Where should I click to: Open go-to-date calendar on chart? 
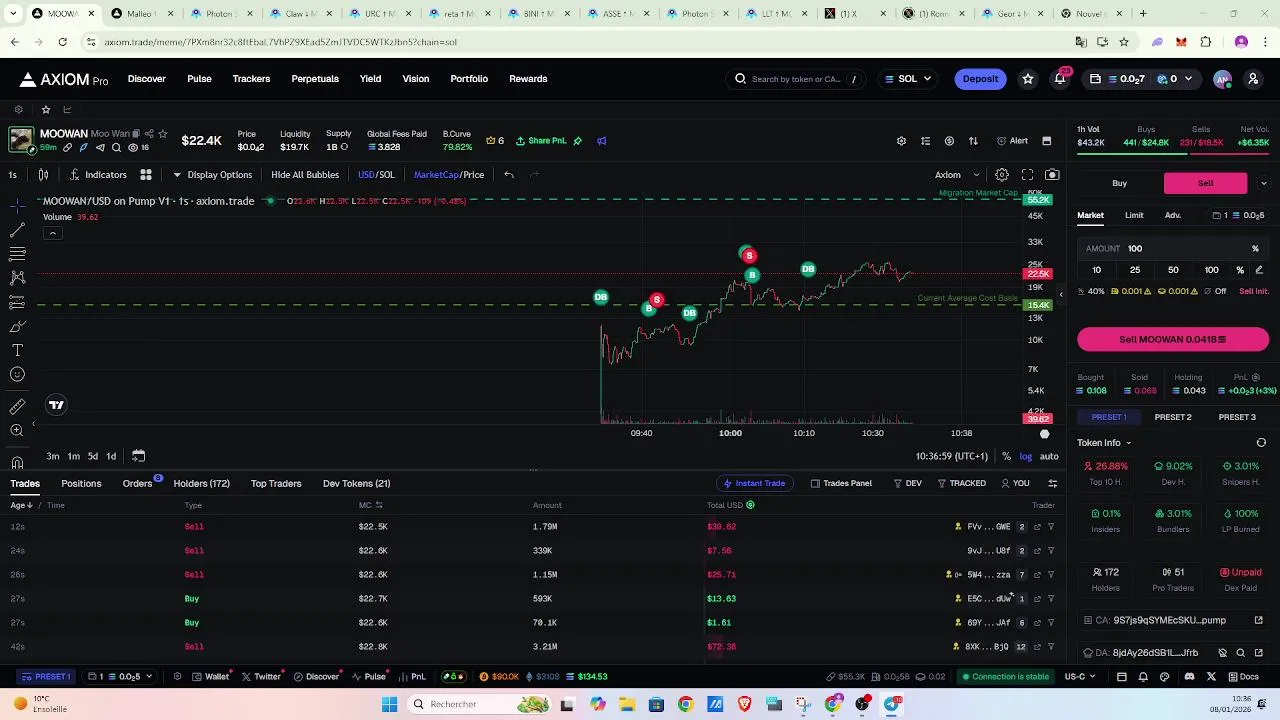point(138,456)
